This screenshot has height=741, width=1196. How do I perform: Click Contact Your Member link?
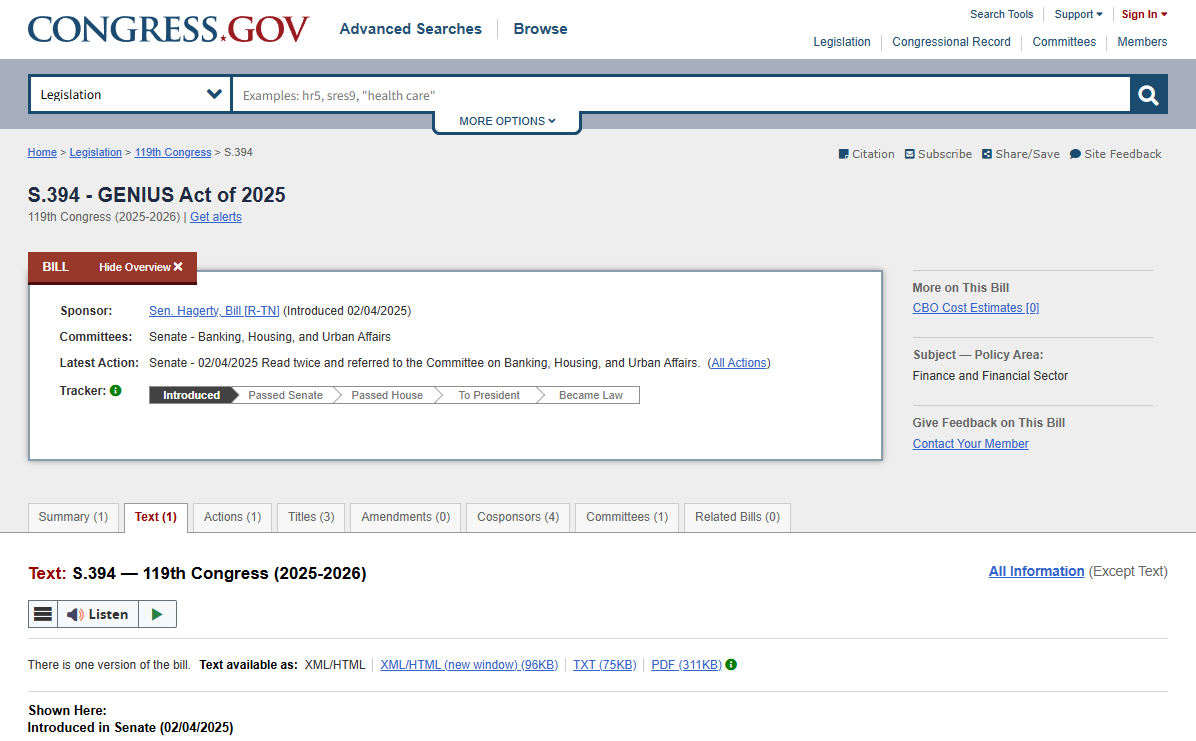[970, 444]
